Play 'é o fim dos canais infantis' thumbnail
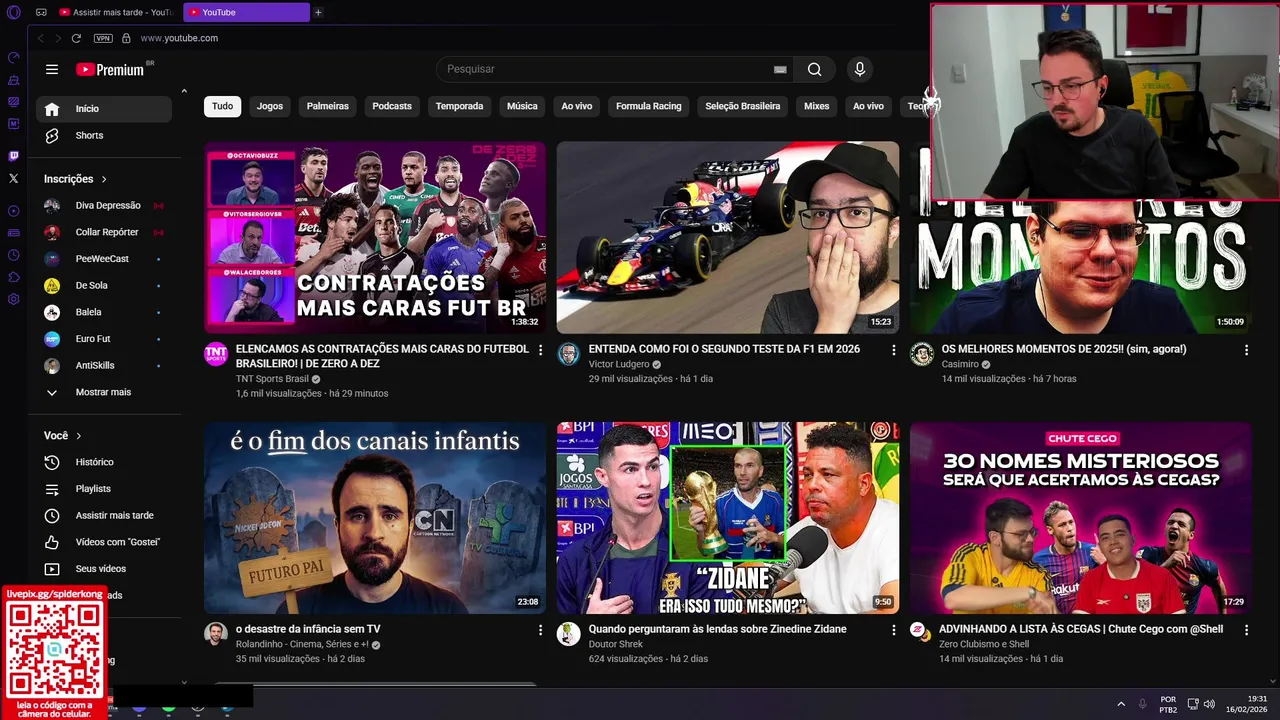Viewport: 1280px width, 720px height. click(375, 518)
